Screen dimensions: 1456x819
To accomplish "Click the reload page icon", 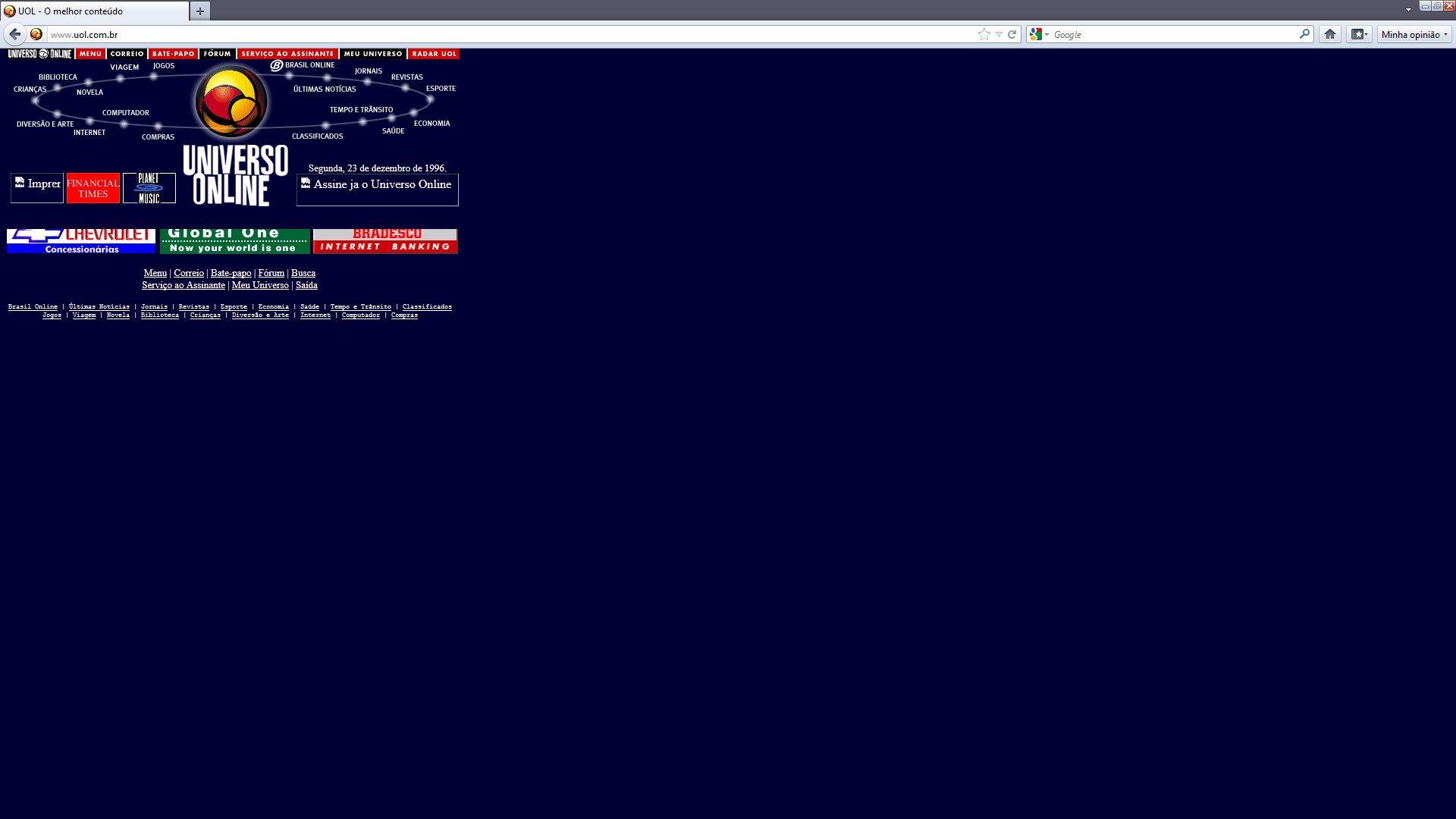I will click(1012, 34).
